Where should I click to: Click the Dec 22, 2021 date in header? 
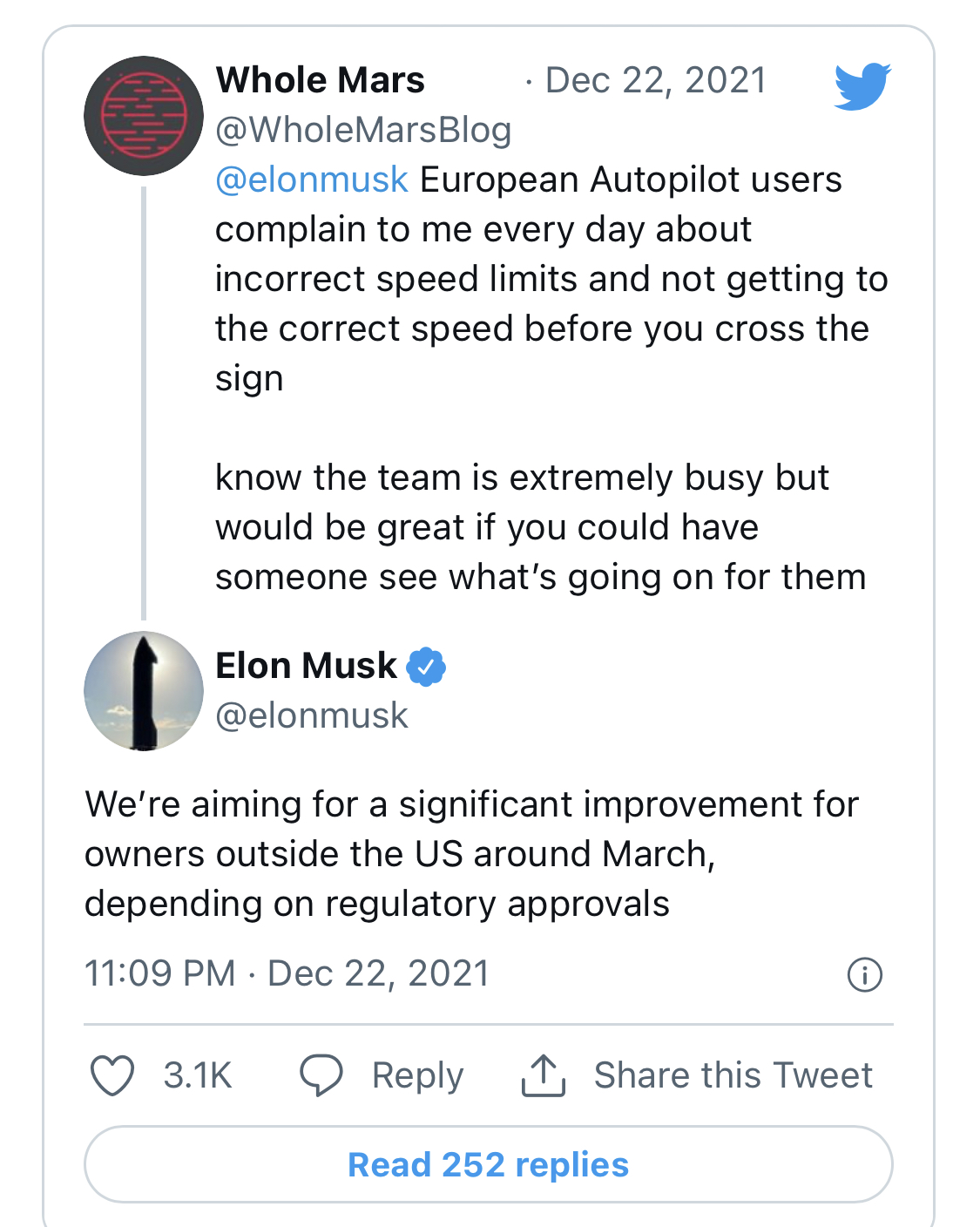coord(655,80)
